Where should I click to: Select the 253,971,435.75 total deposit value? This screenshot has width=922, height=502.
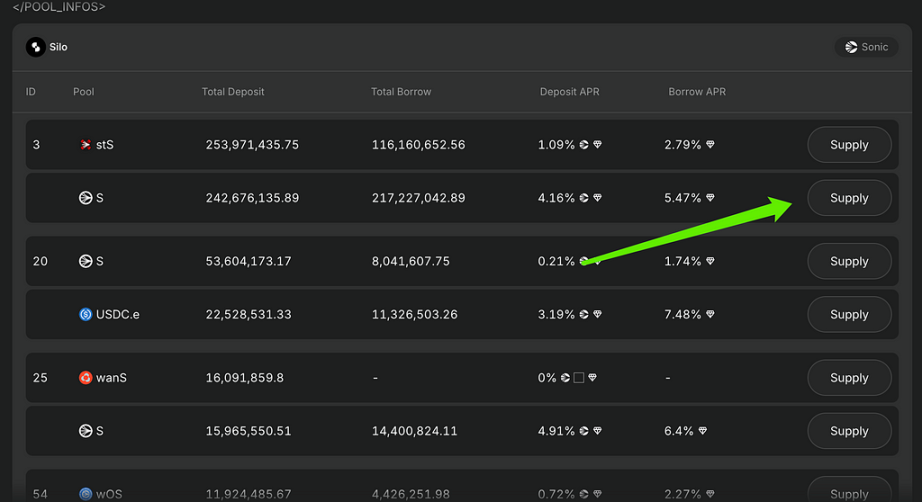(252, 145)
